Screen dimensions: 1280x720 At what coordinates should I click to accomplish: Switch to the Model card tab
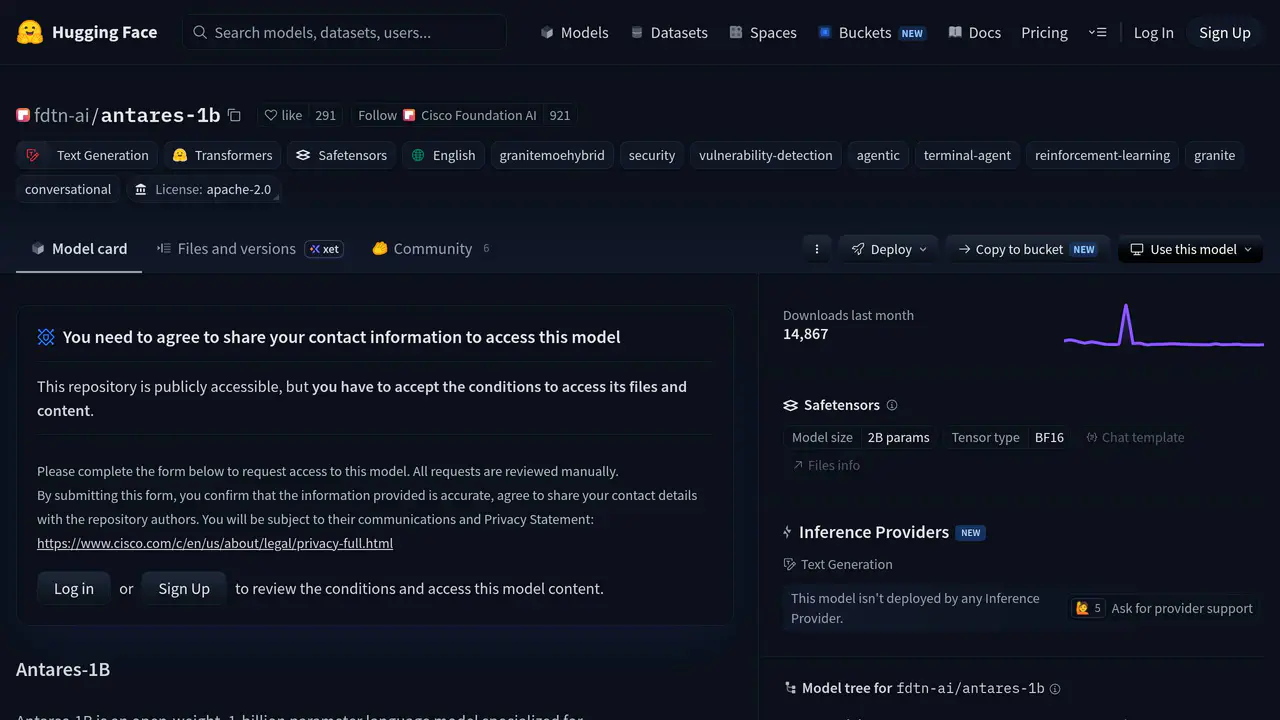(79, 249)
